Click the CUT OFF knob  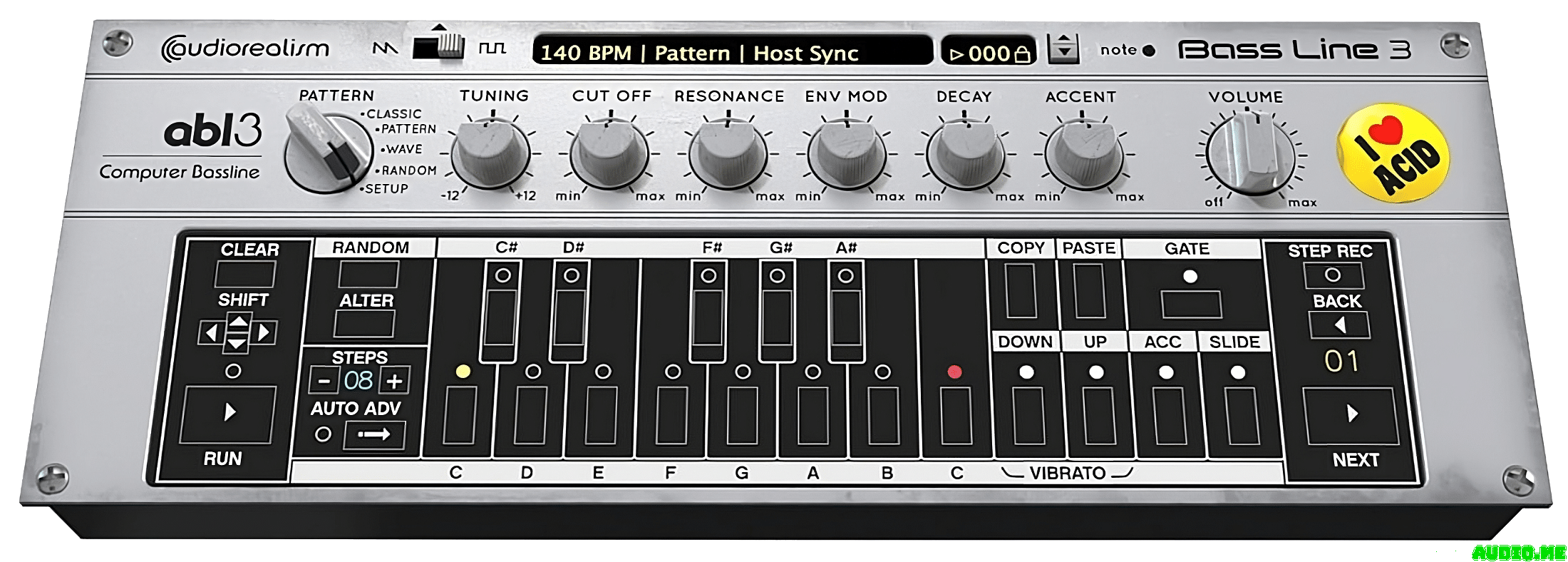pyautogui.click(x=609, y=153)
